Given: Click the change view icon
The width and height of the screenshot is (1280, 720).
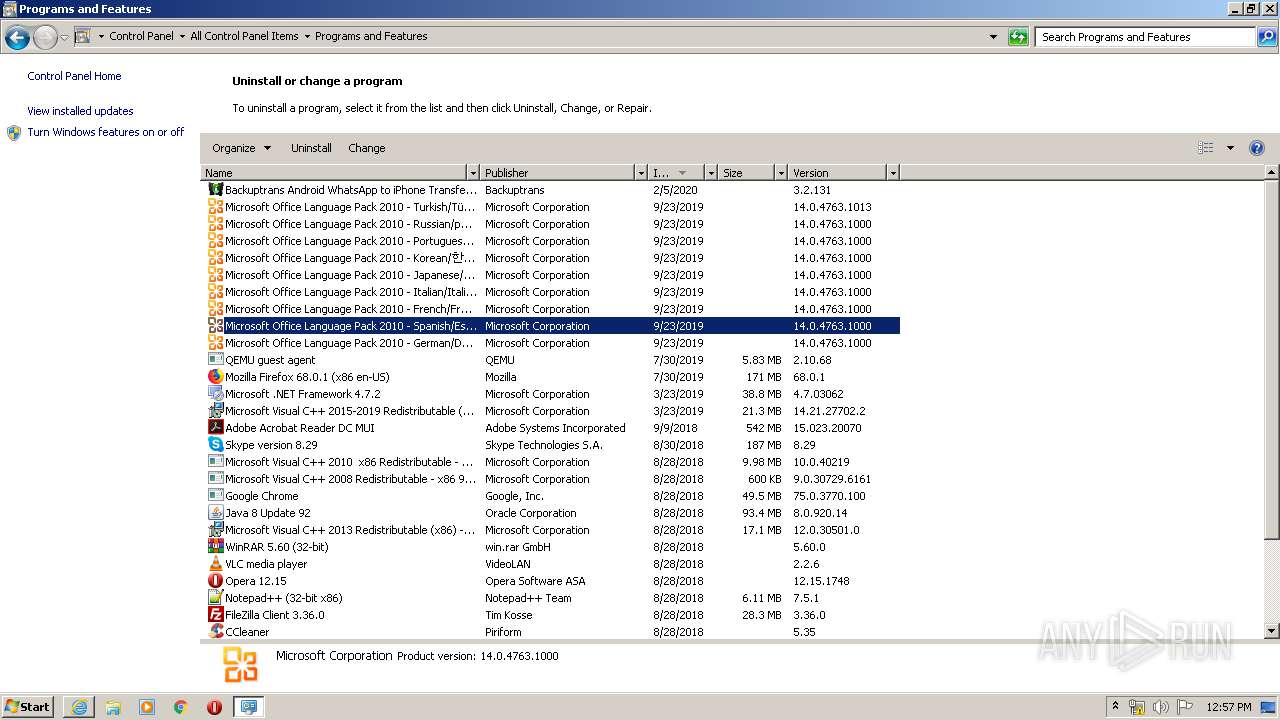Looking at the screenshot, I should (x=1206, y=148).
